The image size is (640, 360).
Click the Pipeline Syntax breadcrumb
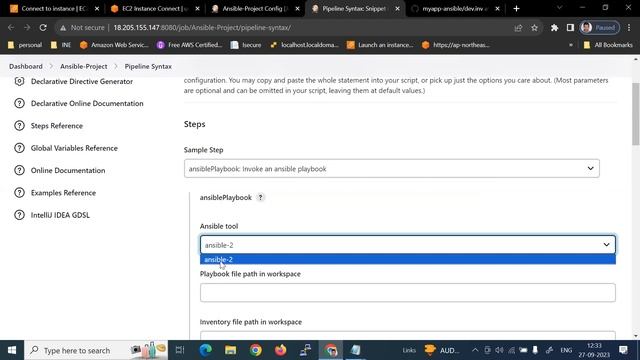coord(148,66)
